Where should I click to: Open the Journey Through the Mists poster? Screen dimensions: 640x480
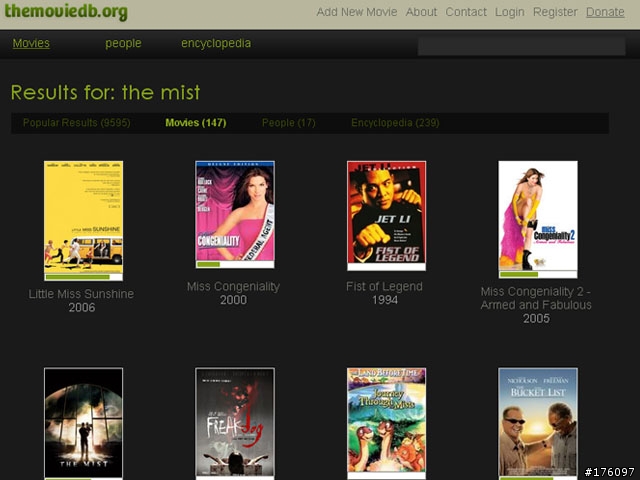[386, 424]
